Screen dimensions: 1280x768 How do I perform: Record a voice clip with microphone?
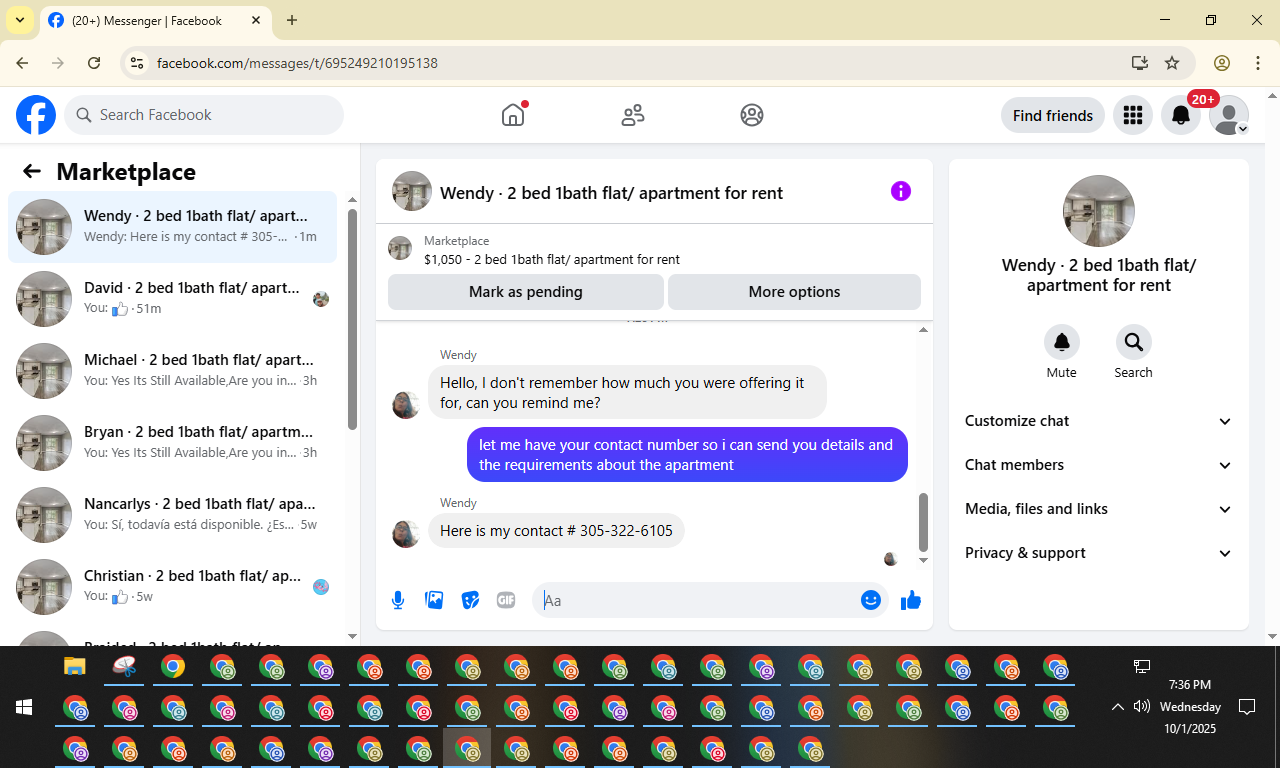click(398, 600)
